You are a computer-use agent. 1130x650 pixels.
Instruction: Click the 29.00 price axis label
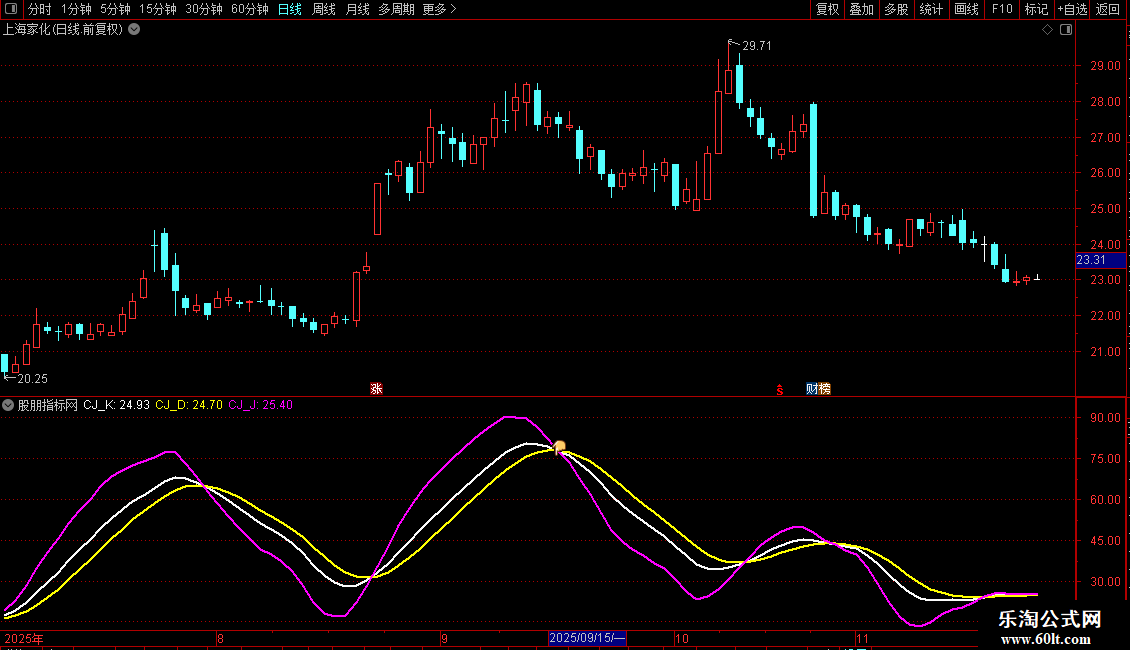point(1105,66)
